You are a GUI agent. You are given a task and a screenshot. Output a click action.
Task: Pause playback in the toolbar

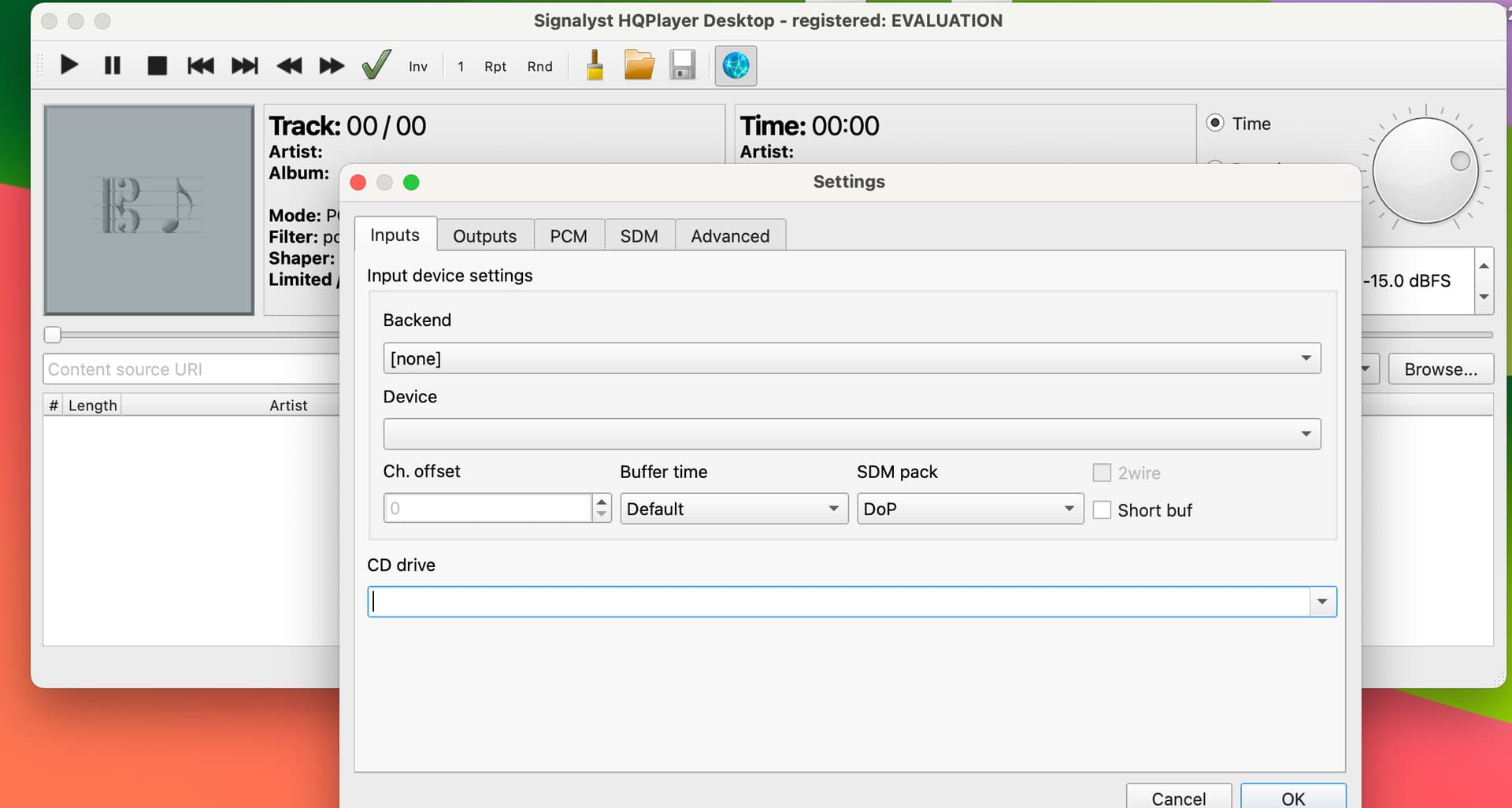pos(113,65)
